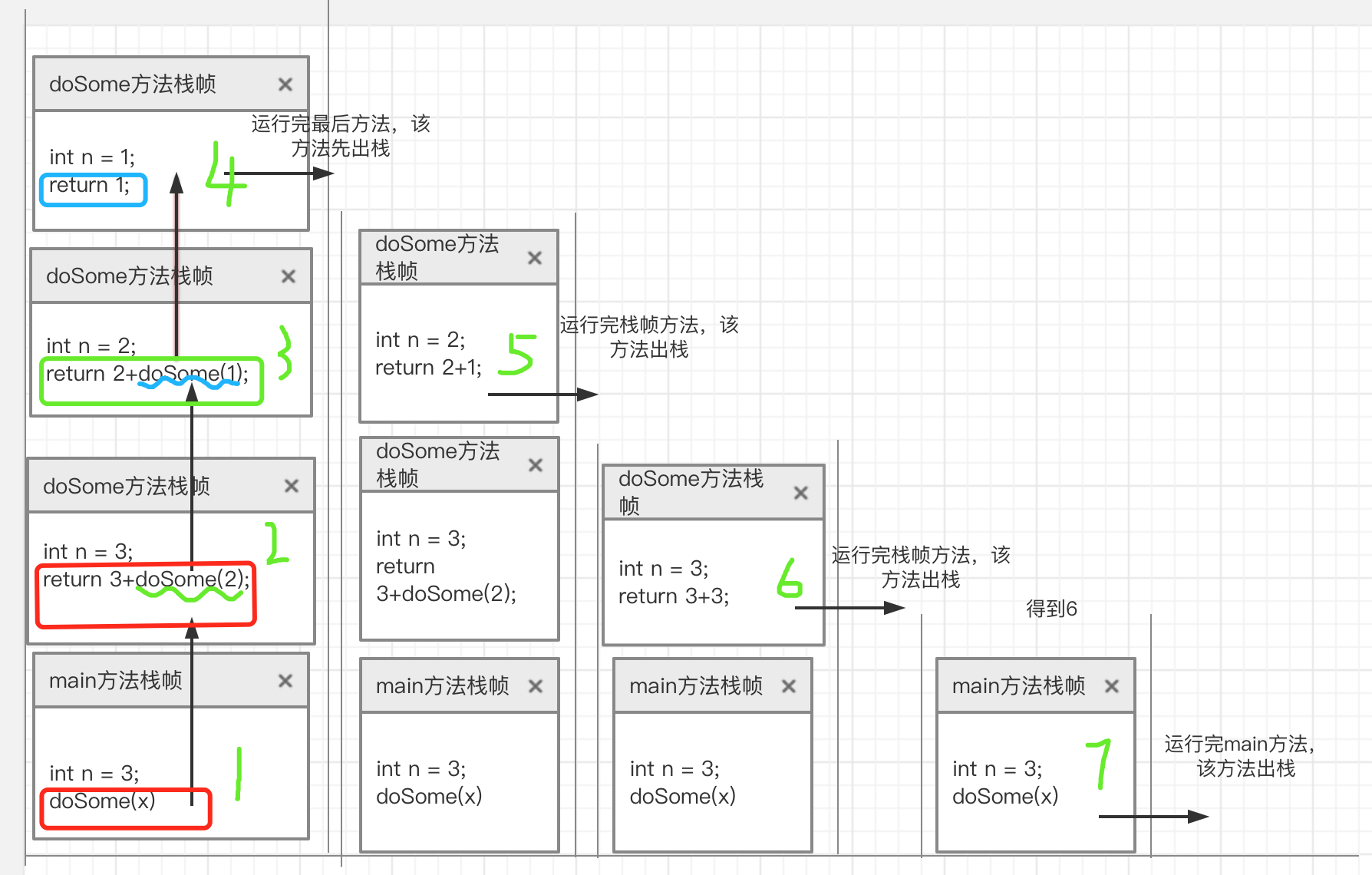
Task: Close the main frame below the 'return 3+3;' frame
Action: 789,686
